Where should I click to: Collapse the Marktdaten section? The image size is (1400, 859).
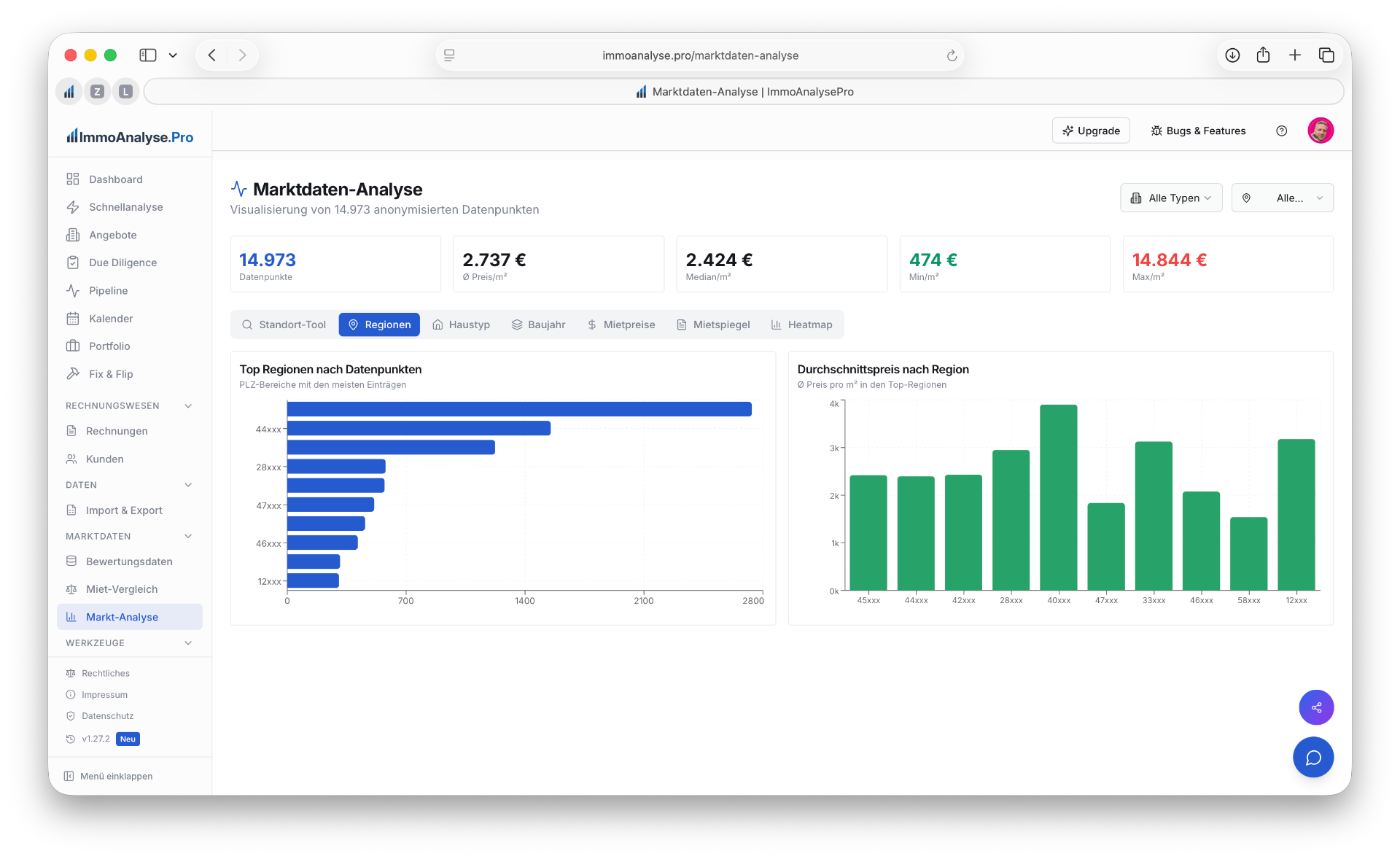pyautogui.click(x=130, y=536)
